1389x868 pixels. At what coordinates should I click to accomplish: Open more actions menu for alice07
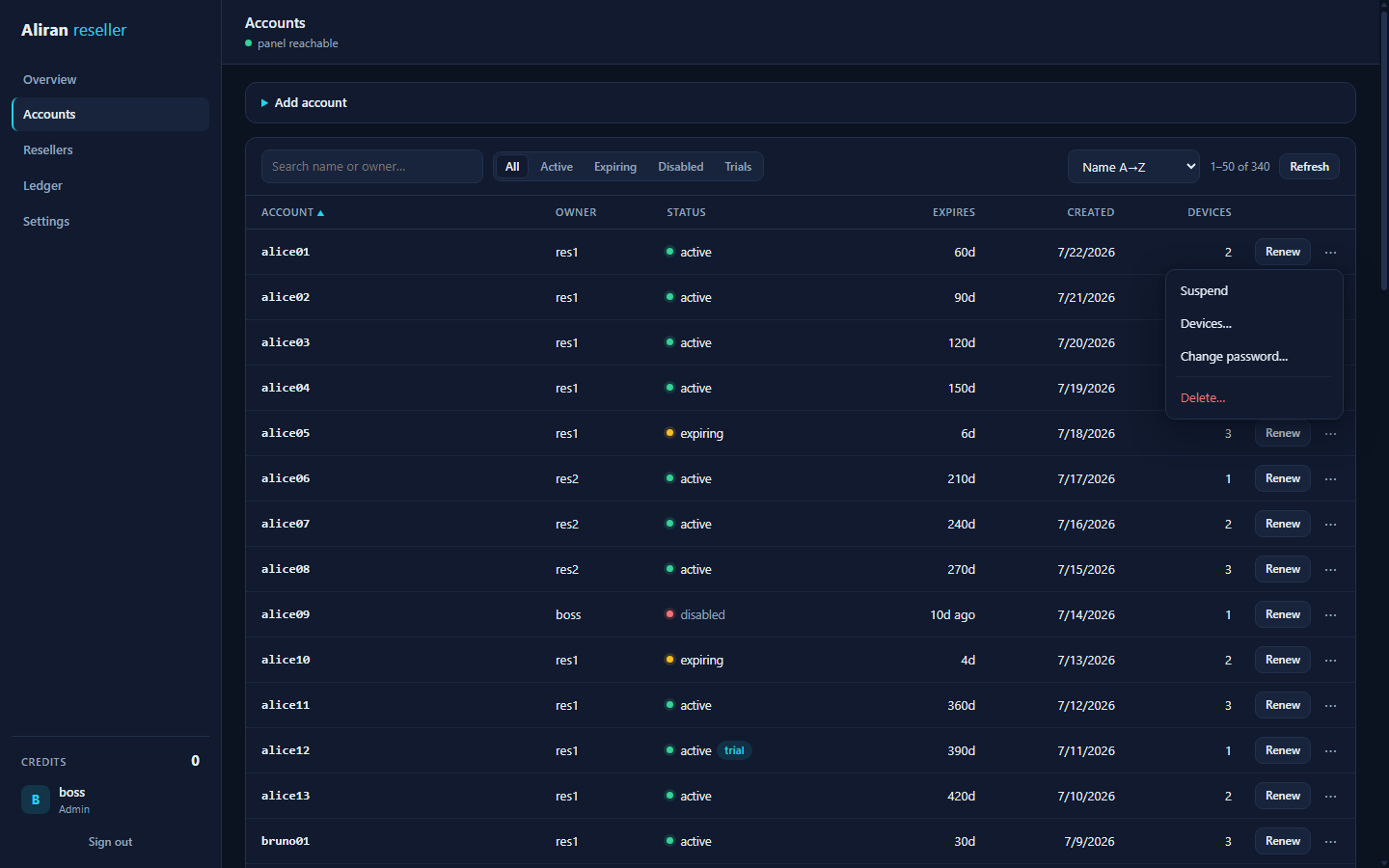click(1330, 524)
